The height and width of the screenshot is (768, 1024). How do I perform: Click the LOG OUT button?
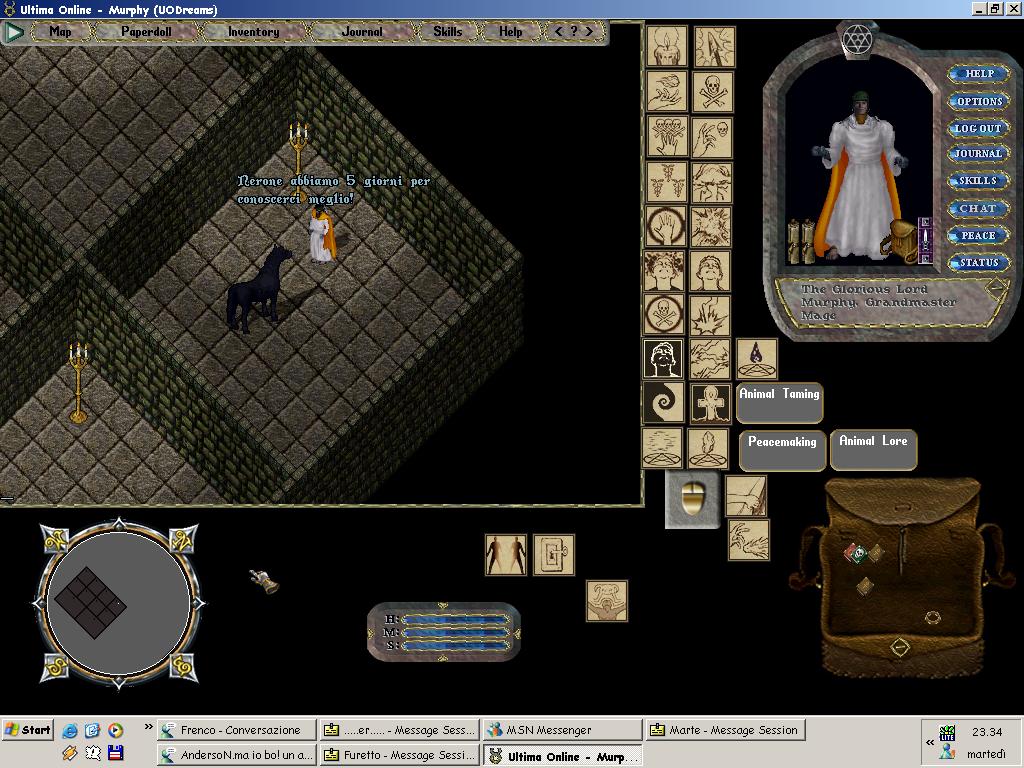point(978,128)
